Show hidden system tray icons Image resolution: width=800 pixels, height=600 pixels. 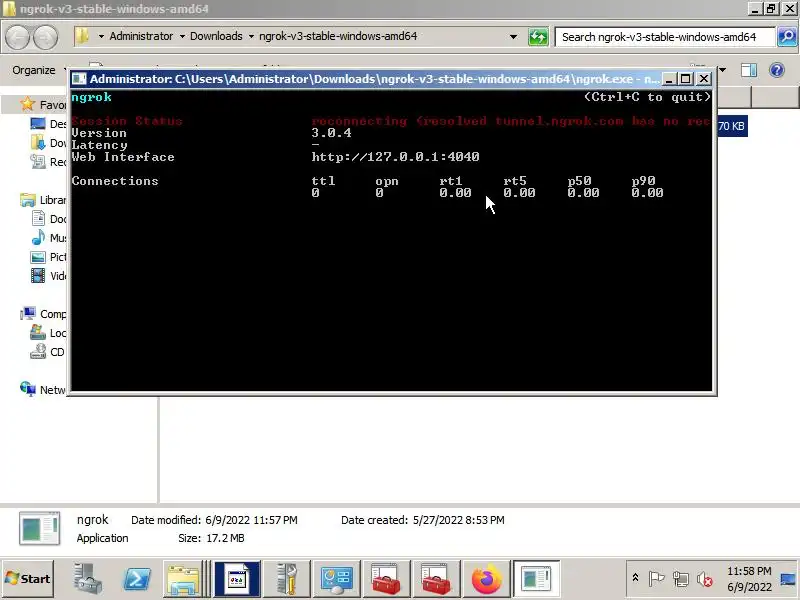[635, 578]
